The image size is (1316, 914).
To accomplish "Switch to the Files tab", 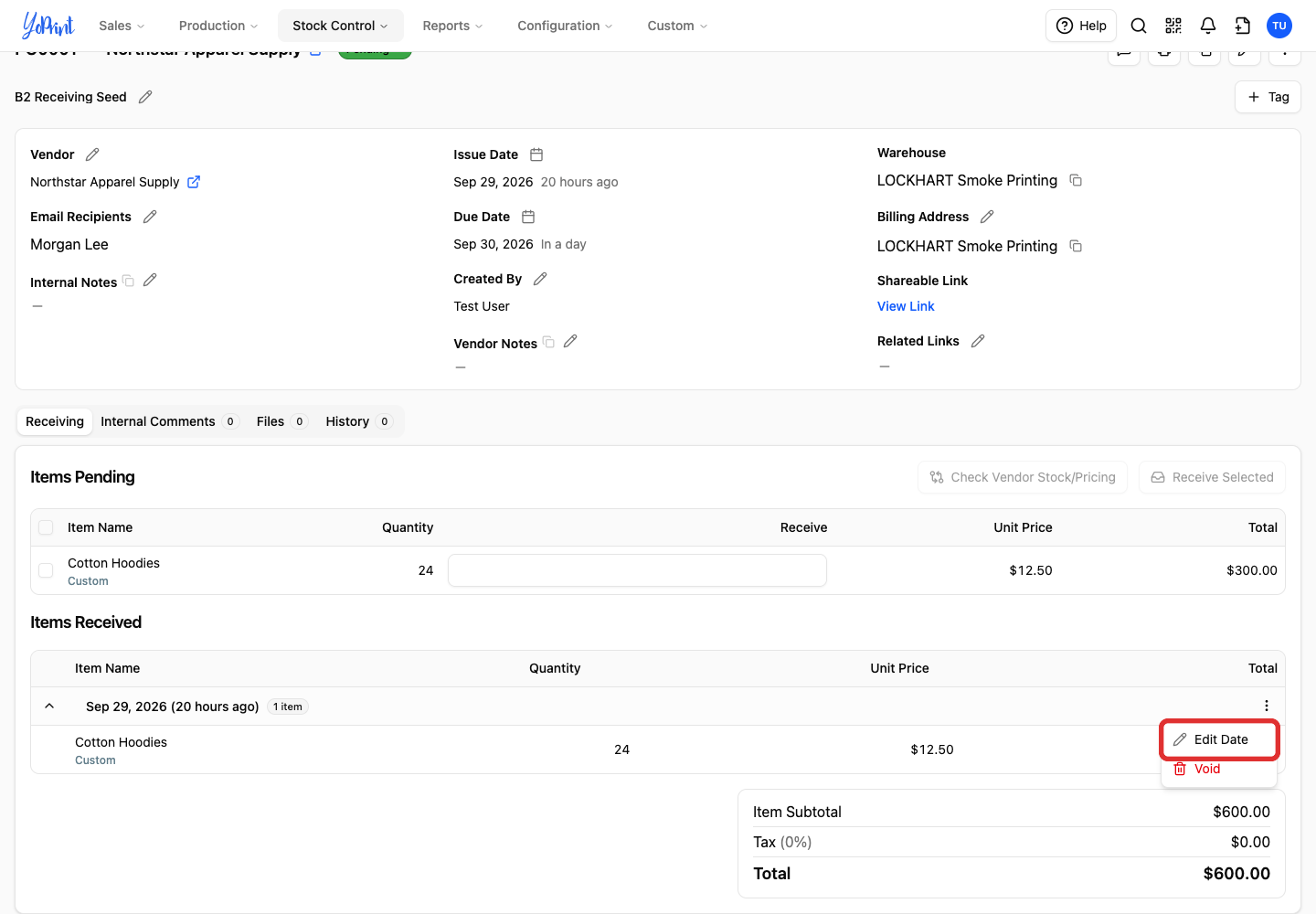I will click(281, 421).
